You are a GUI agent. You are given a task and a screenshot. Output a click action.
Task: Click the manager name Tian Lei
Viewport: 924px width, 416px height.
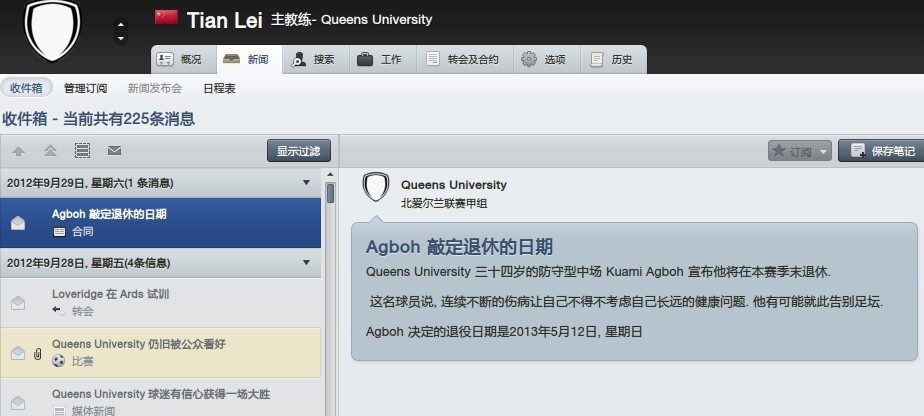point(225,20)
